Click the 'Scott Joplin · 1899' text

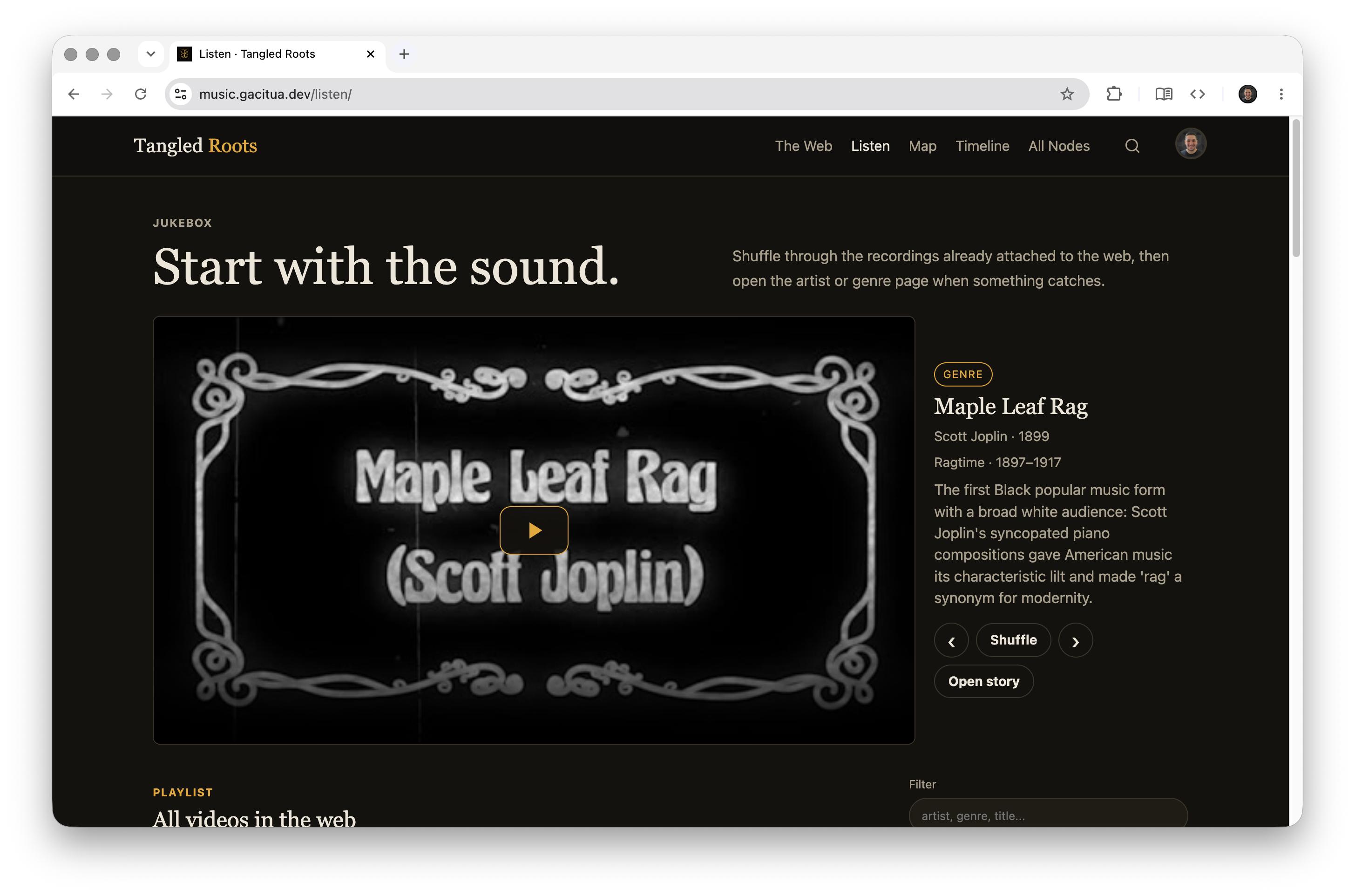click(991, 436)
